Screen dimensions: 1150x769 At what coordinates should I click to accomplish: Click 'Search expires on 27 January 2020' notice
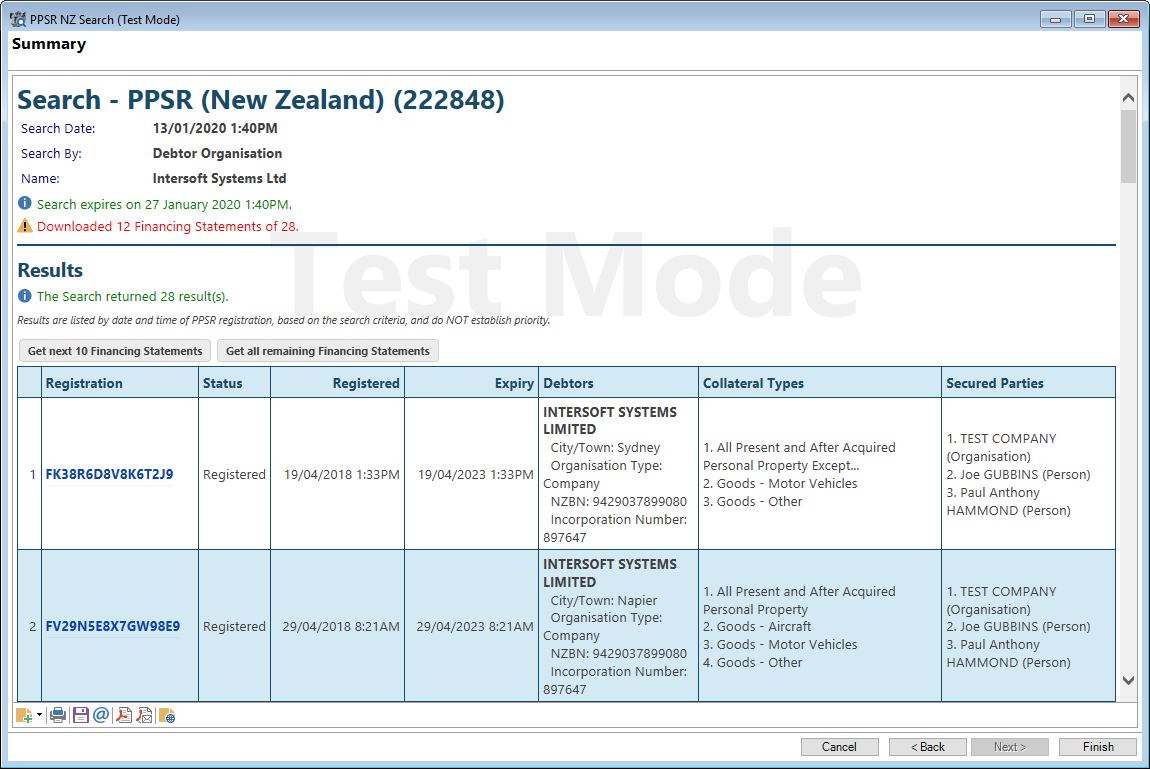164,205
